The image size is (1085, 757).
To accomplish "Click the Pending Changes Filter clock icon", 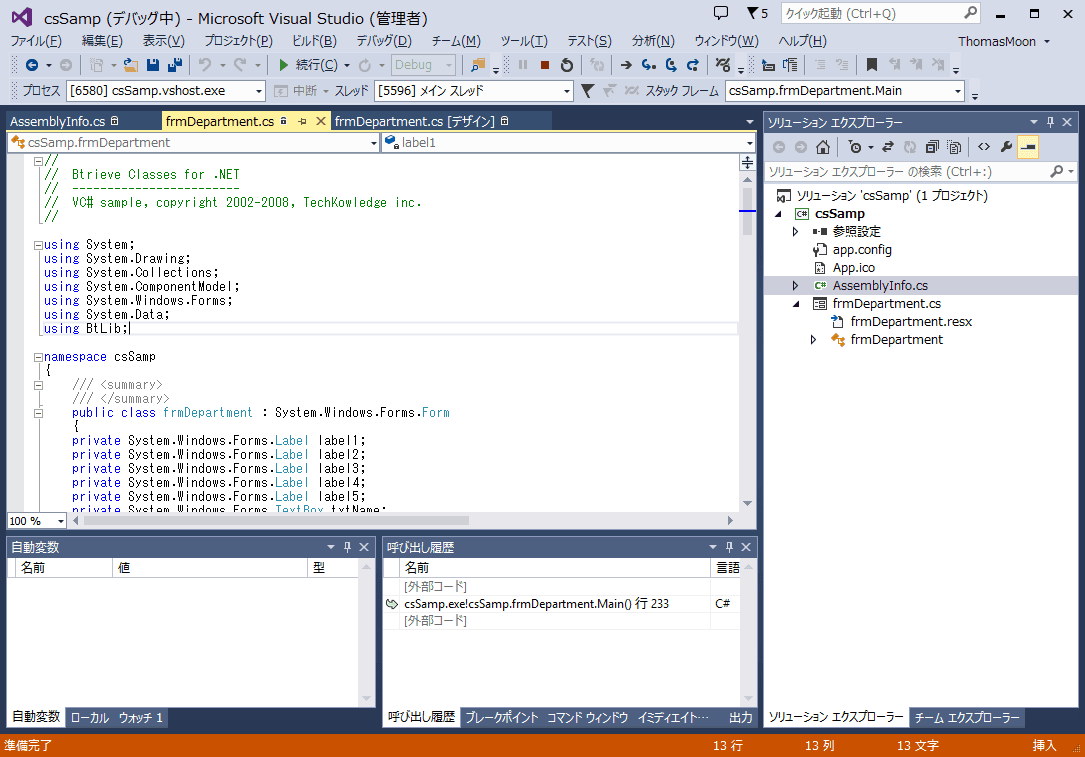I will tap(855, 147).
